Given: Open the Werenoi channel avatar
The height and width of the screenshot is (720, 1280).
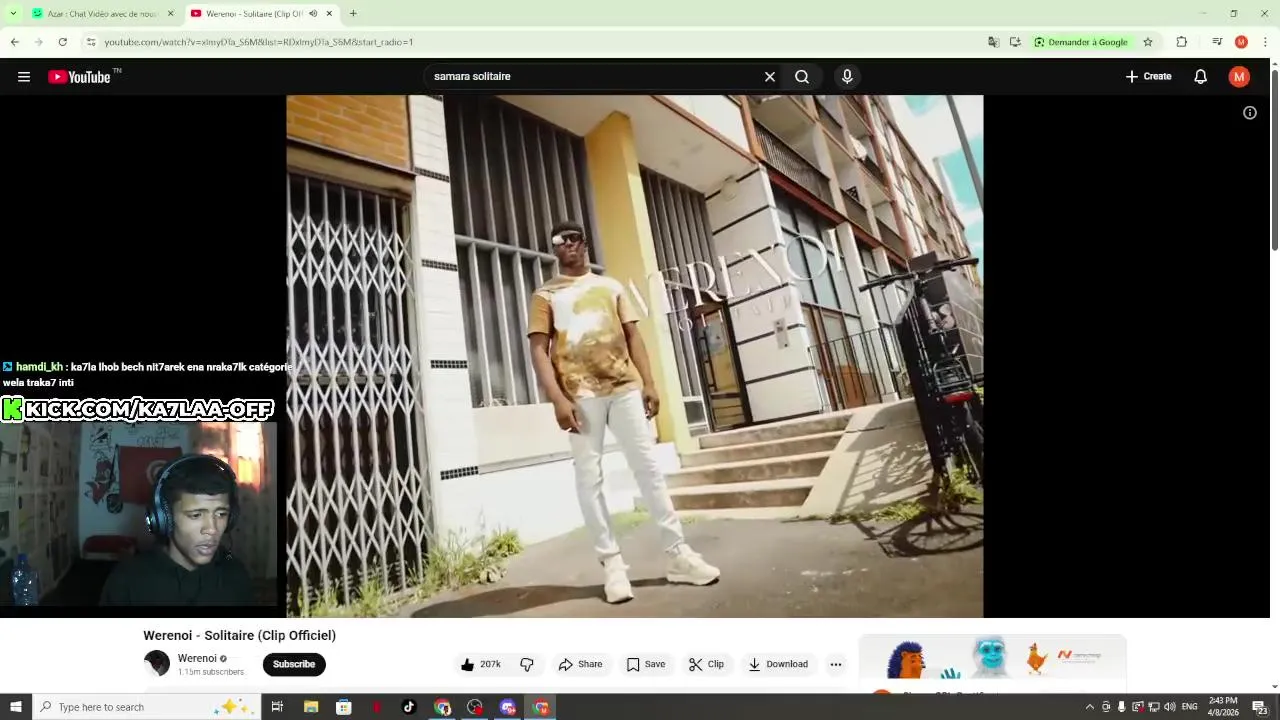Looking at the screenshot, I should [157, 663].
